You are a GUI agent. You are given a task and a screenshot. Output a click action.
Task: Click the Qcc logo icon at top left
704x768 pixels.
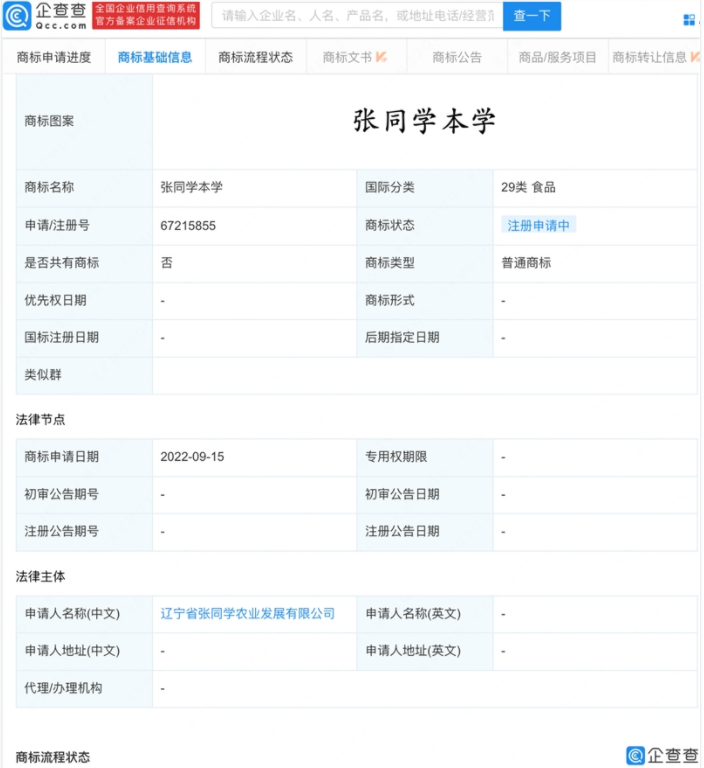point(17,16)
